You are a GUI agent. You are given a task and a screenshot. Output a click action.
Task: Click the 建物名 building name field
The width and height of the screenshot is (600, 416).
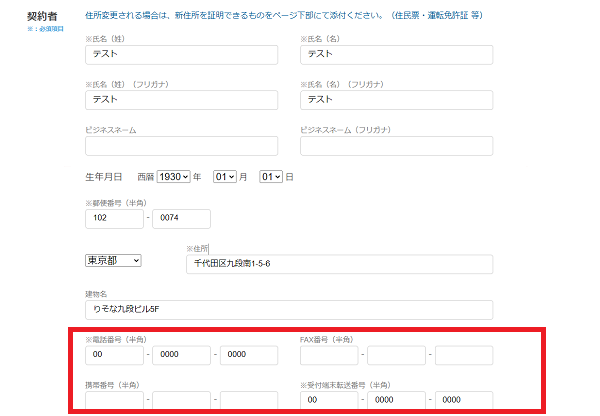pyautogui.click(x=289, y=310)
